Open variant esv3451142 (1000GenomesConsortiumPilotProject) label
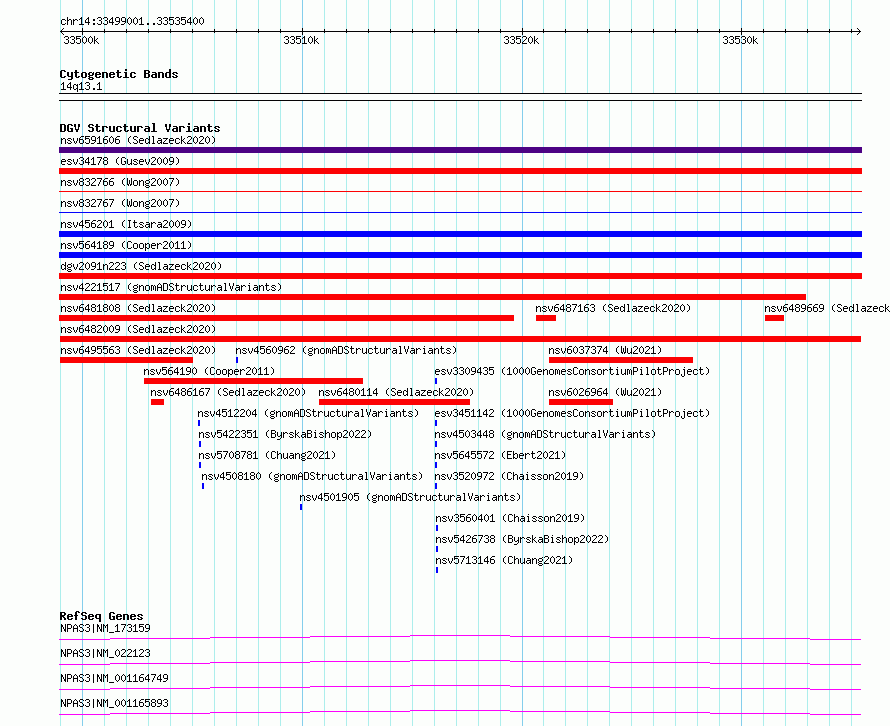The width and height of the screenshot is (890, 726). (572, 413)
